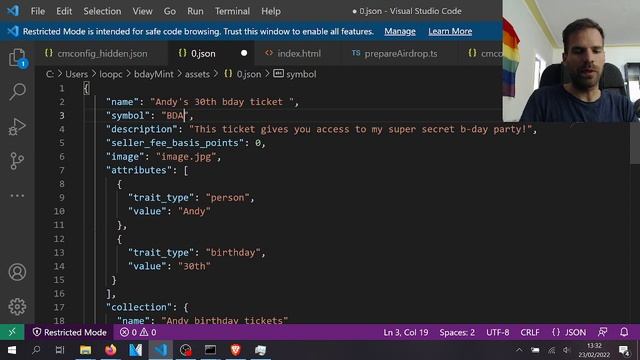Switch to prepareAirdrop.ts tab
This screenshot has height=360, width=640.
coord(400,53)
